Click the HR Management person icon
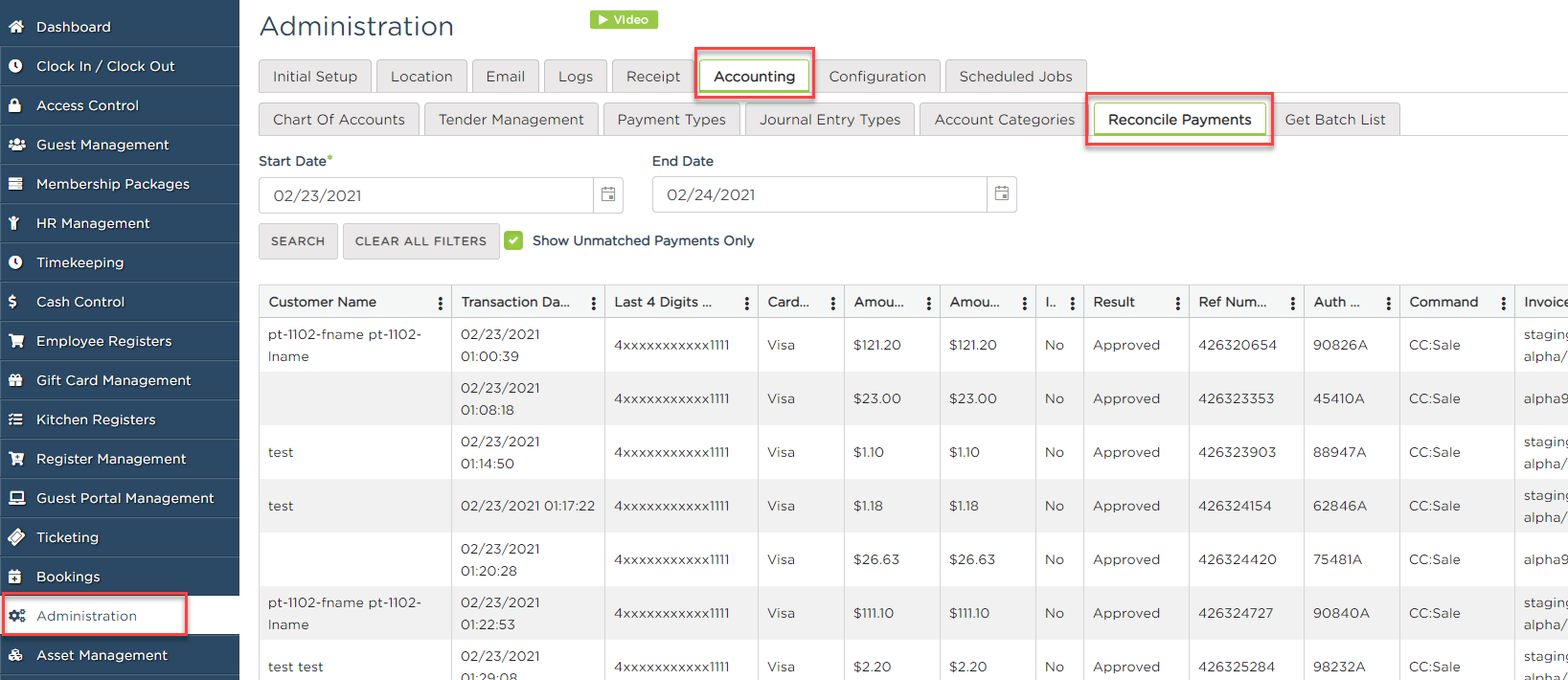 point(14,223)
